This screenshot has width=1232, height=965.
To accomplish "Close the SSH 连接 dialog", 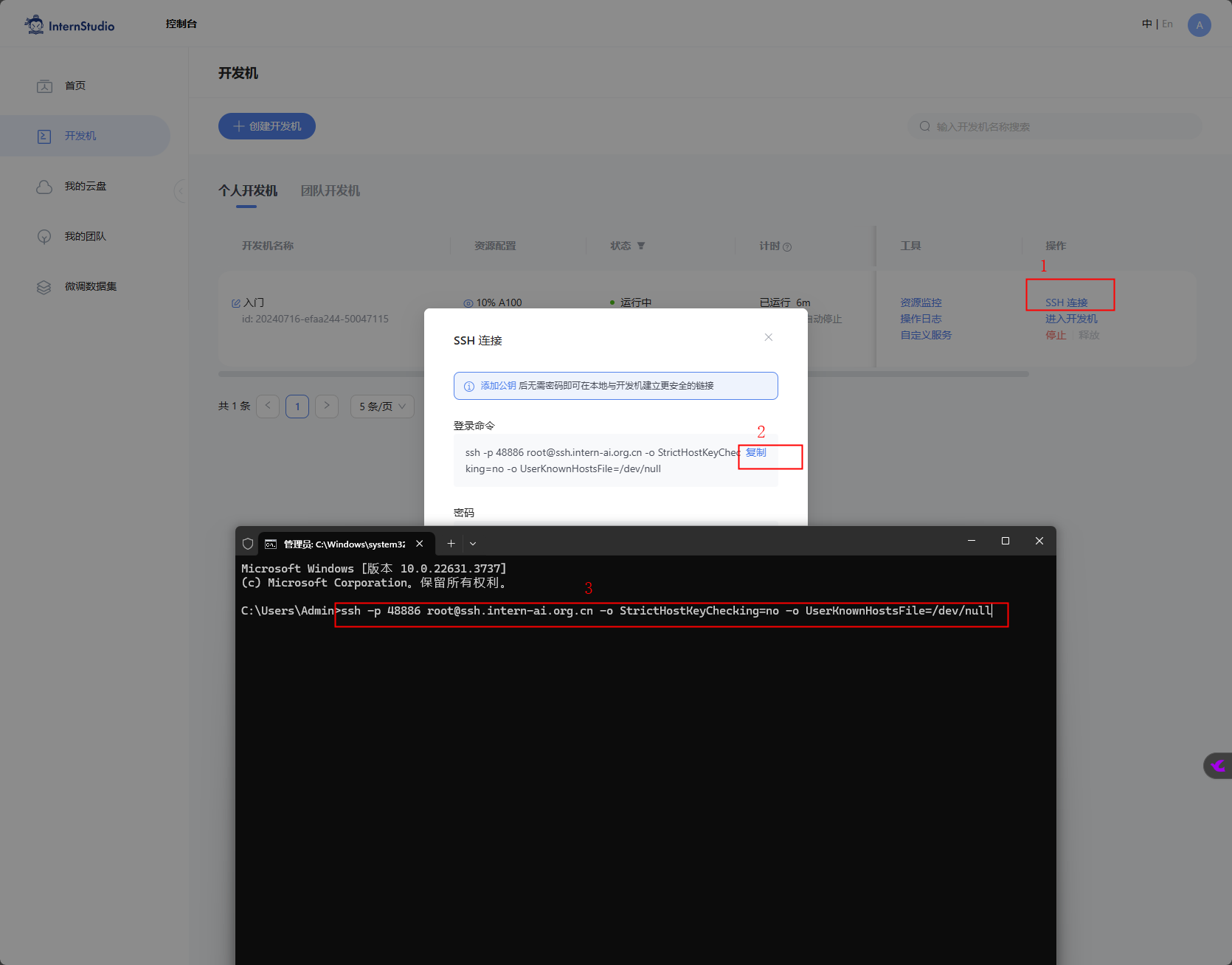I will click(x=768, y=337).
